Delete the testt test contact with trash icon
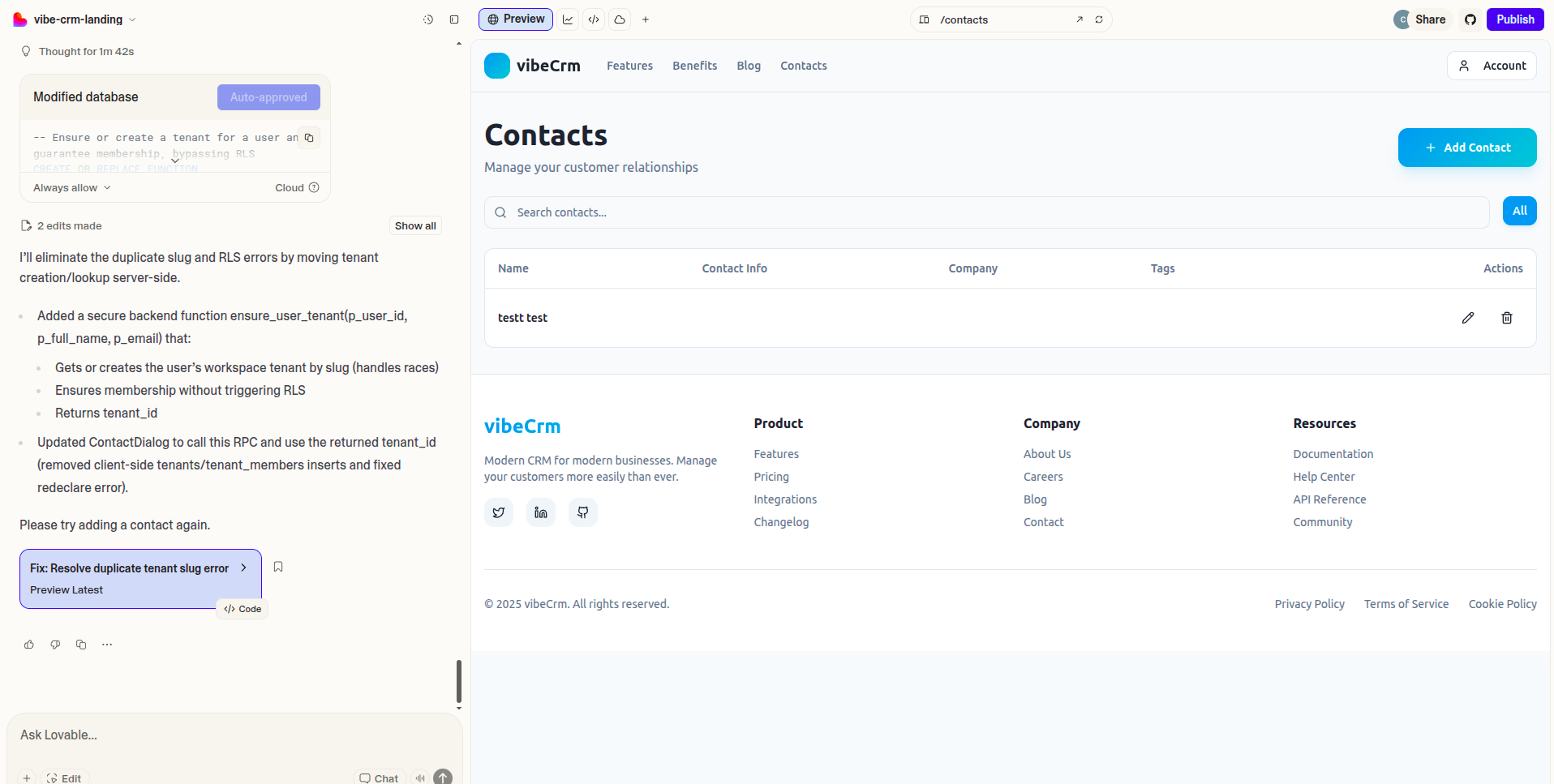The width and height of the screenshot is (1554, 784). tap(1506, 318)
